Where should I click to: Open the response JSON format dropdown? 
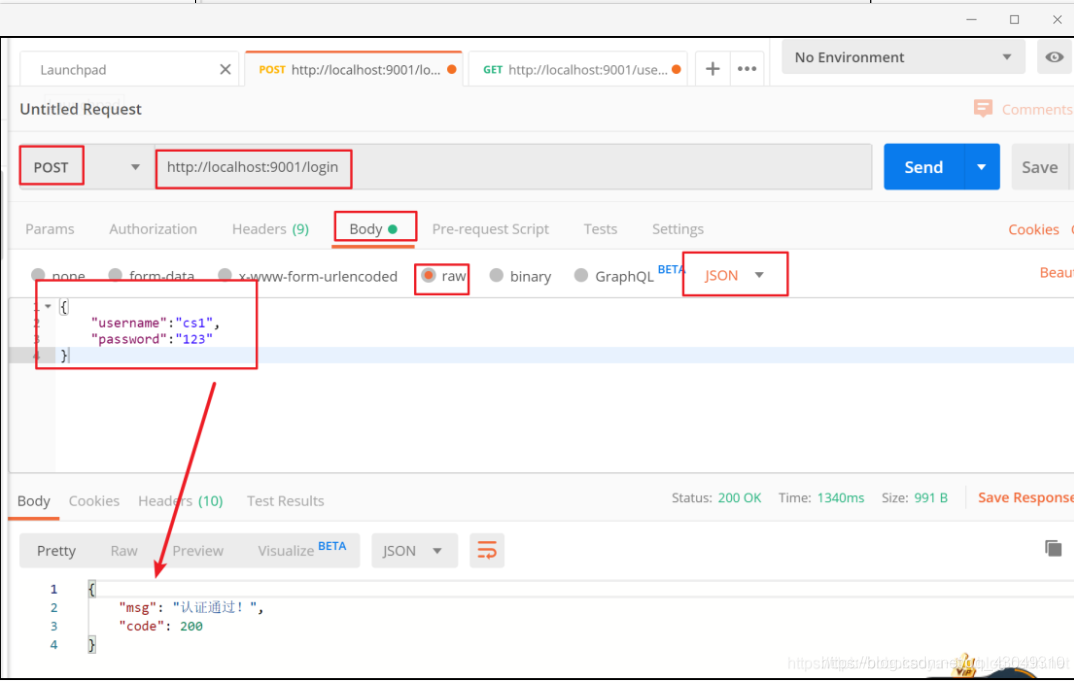414,551
